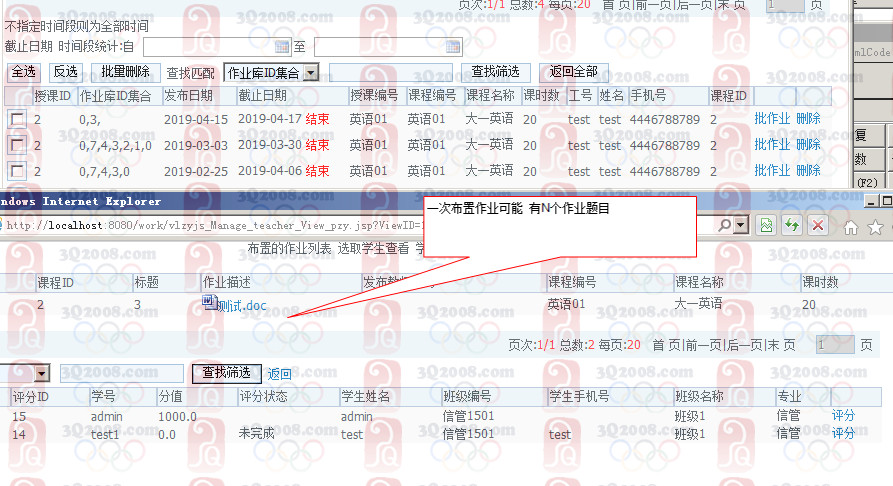893x486 pixels.
Task: Go to 后一页 in the lower pagination
Action: point(745,345)
